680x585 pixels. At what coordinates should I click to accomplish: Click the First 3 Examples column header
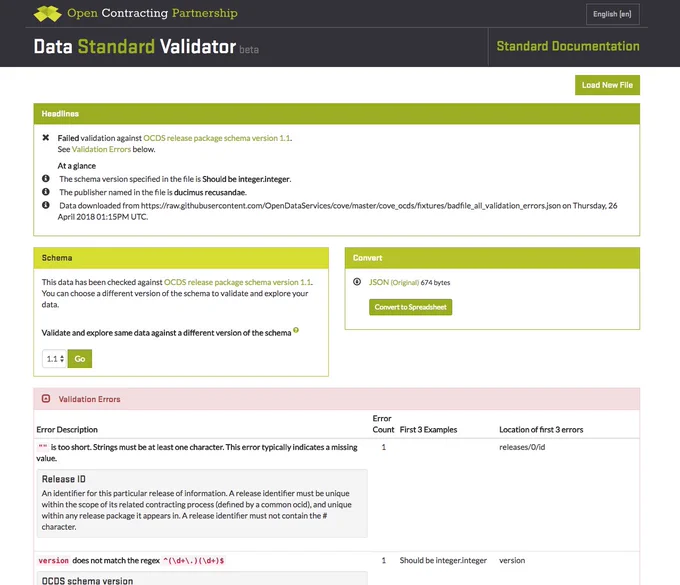(428, 429)
